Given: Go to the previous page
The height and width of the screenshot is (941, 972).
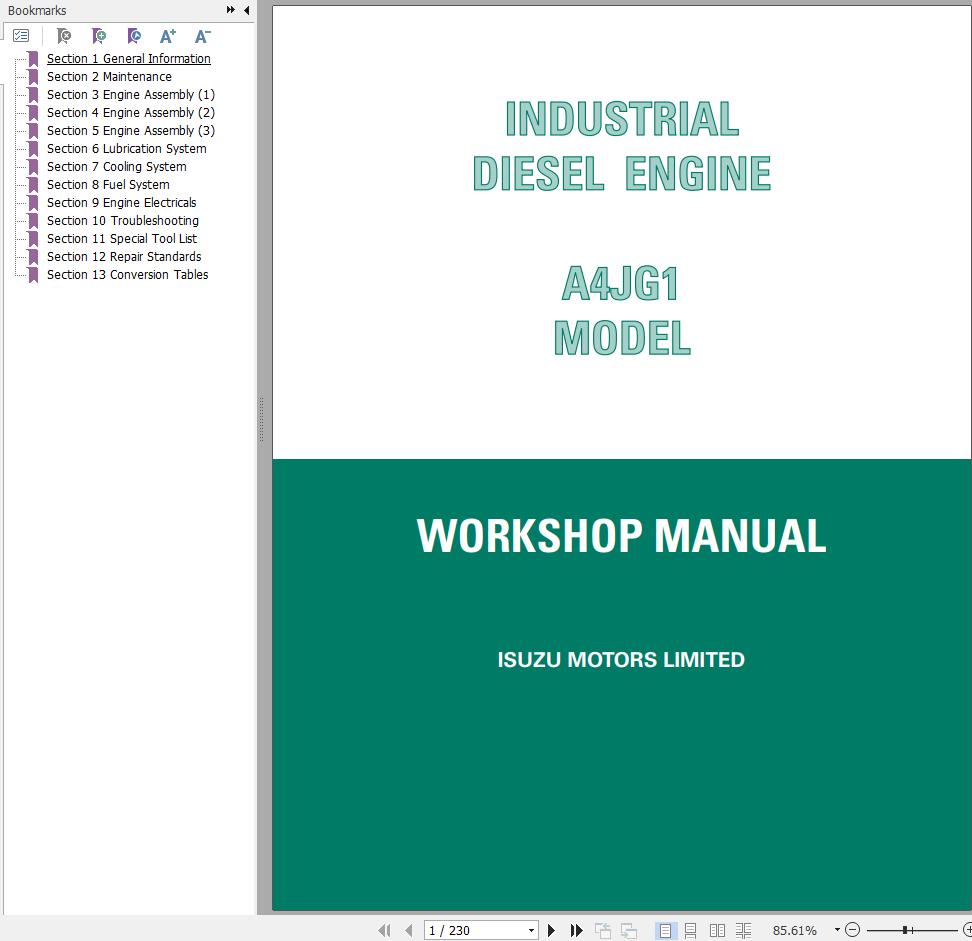Looking at the screenshot, I should coord(409,930).
